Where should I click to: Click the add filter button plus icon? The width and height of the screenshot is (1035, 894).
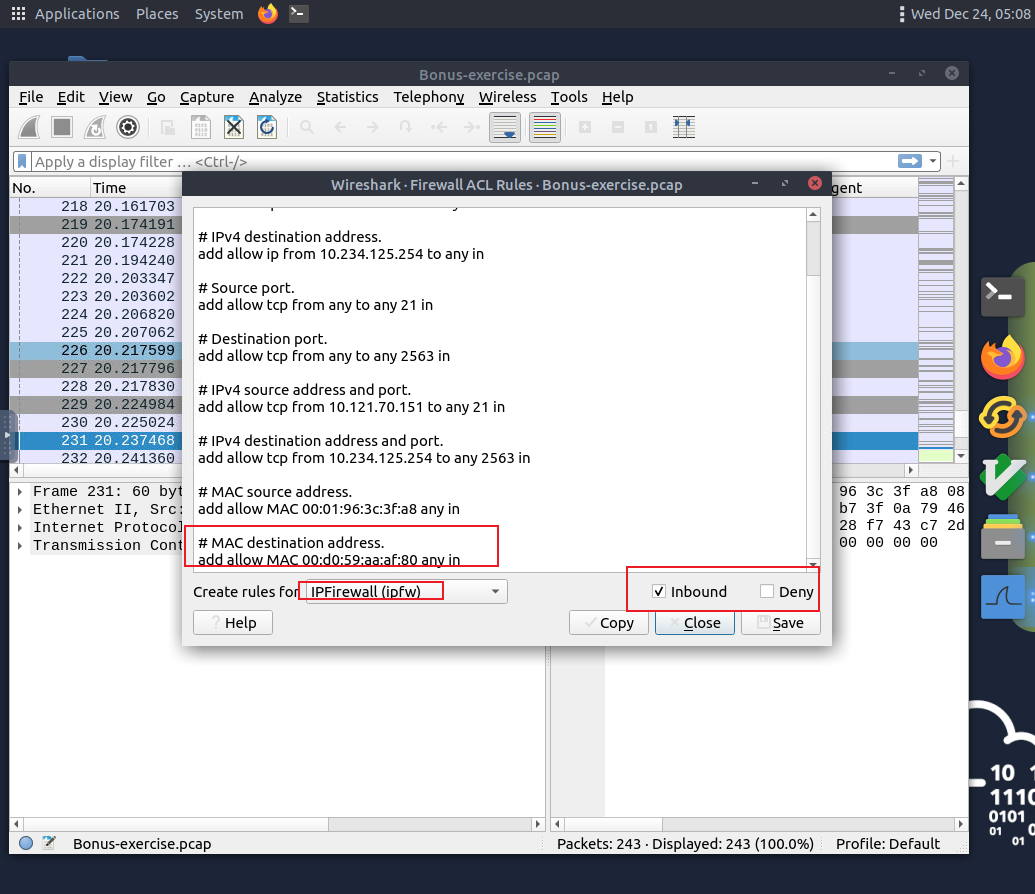tap(952, 161)
